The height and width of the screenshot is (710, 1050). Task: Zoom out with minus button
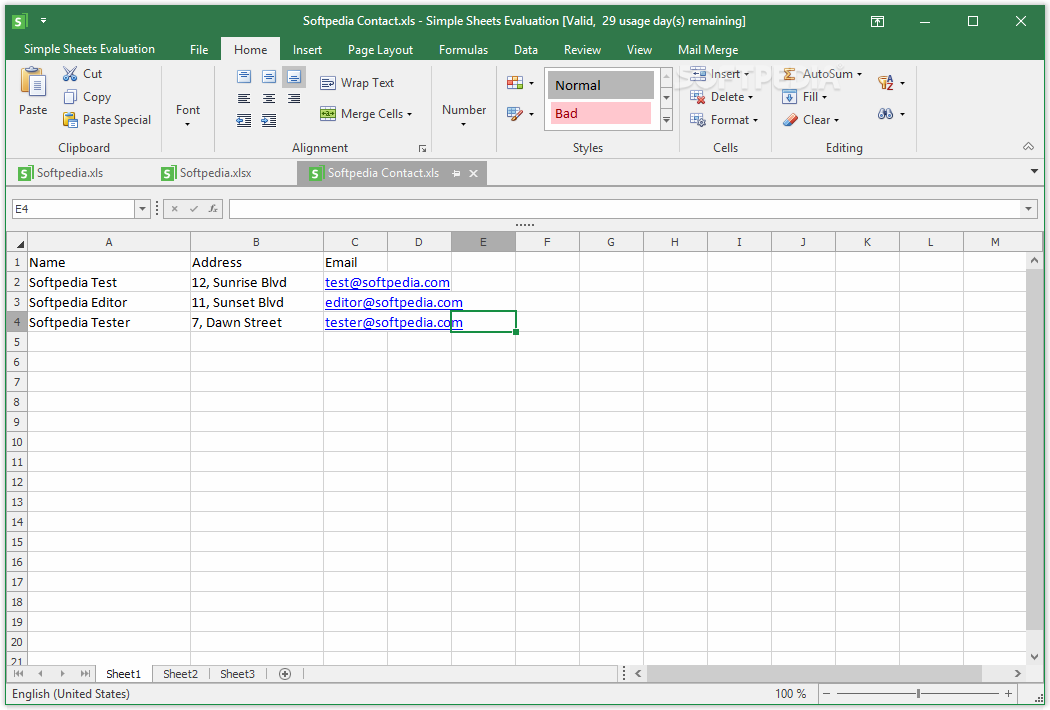pyautogui.click(x=827, y=694)
